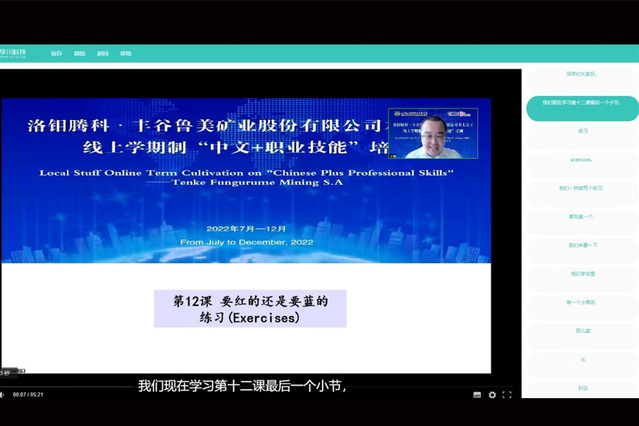Click the second menu item in teal header

79,53
